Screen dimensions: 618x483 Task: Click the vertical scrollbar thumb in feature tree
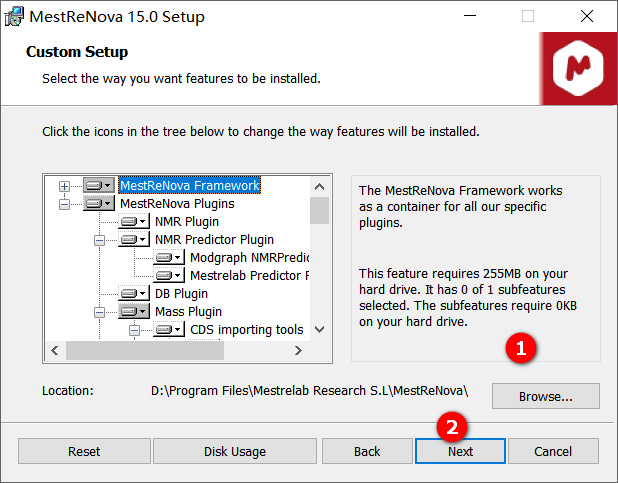pyautogui.click(x=320, y=211)
